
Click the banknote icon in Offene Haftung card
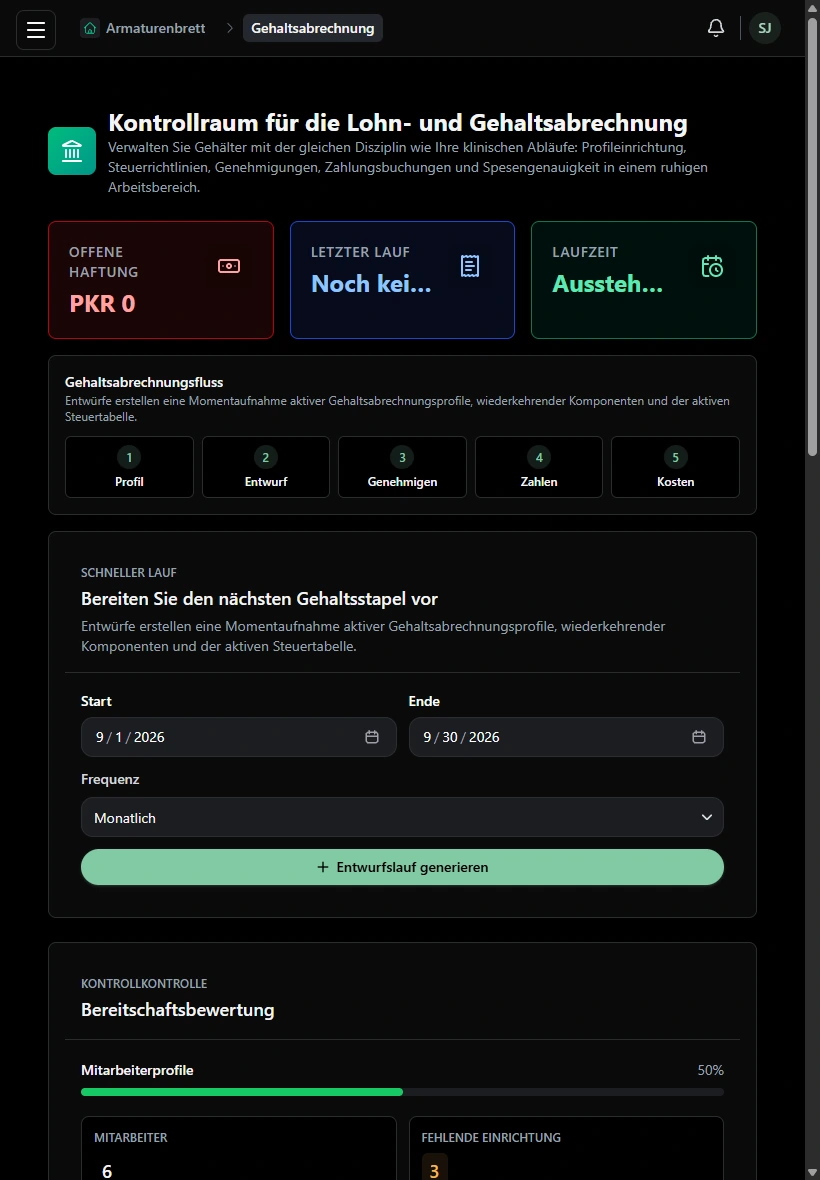pyautogui.click(x=229, y=266)
